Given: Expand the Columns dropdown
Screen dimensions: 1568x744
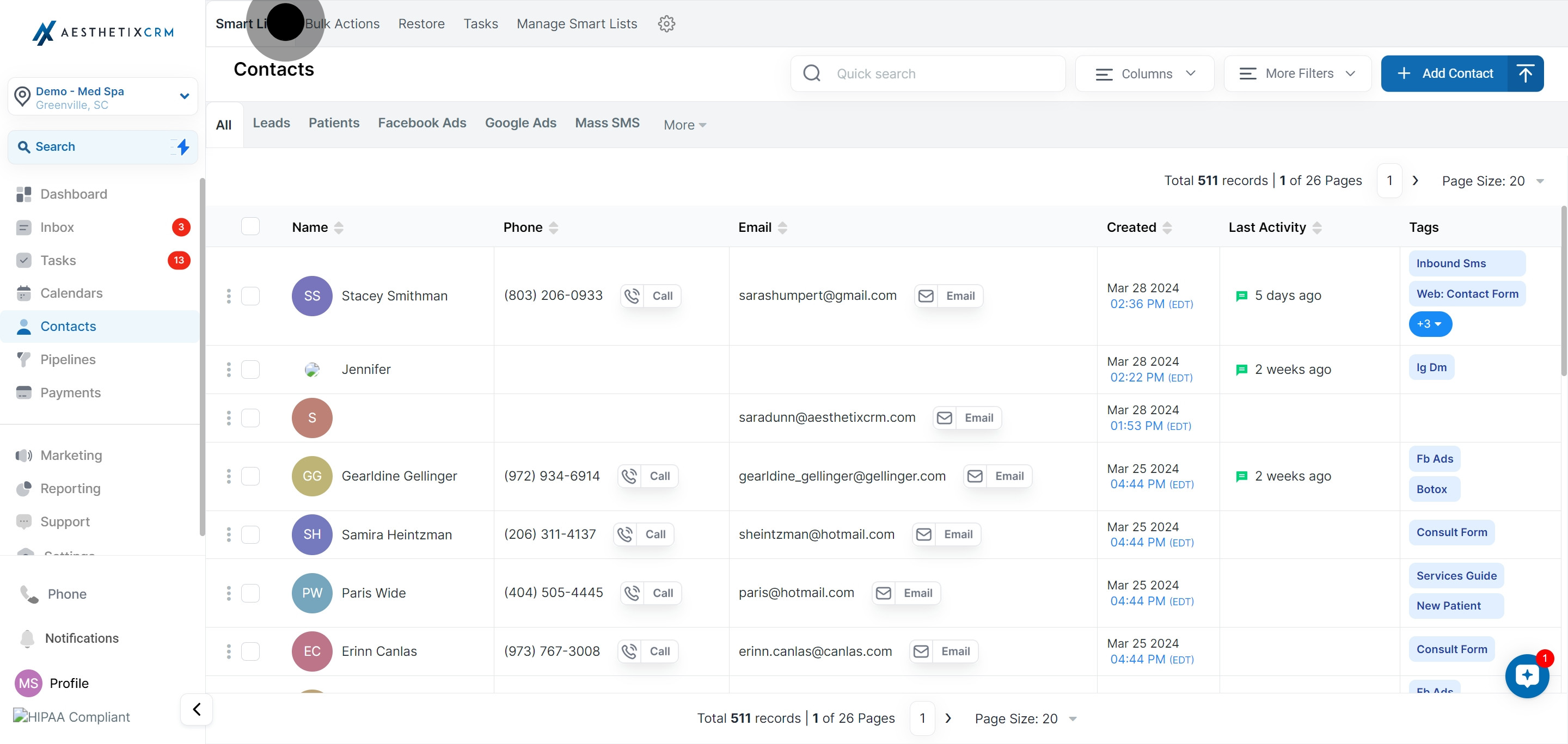Looking at the screenshot, I should pos(1144,73).
